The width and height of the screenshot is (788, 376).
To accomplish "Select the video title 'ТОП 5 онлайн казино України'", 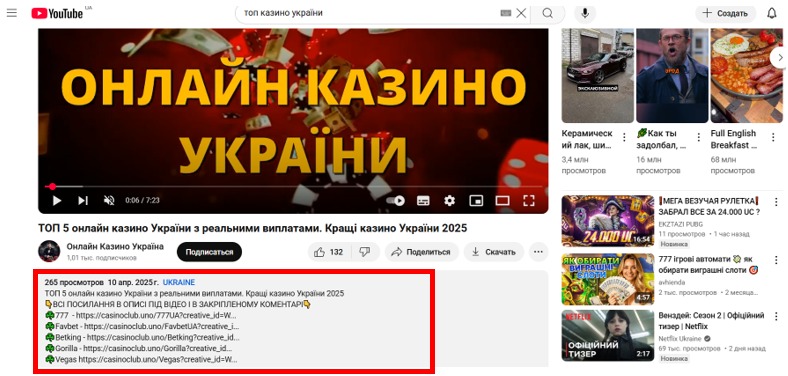I will click(253, 228).
